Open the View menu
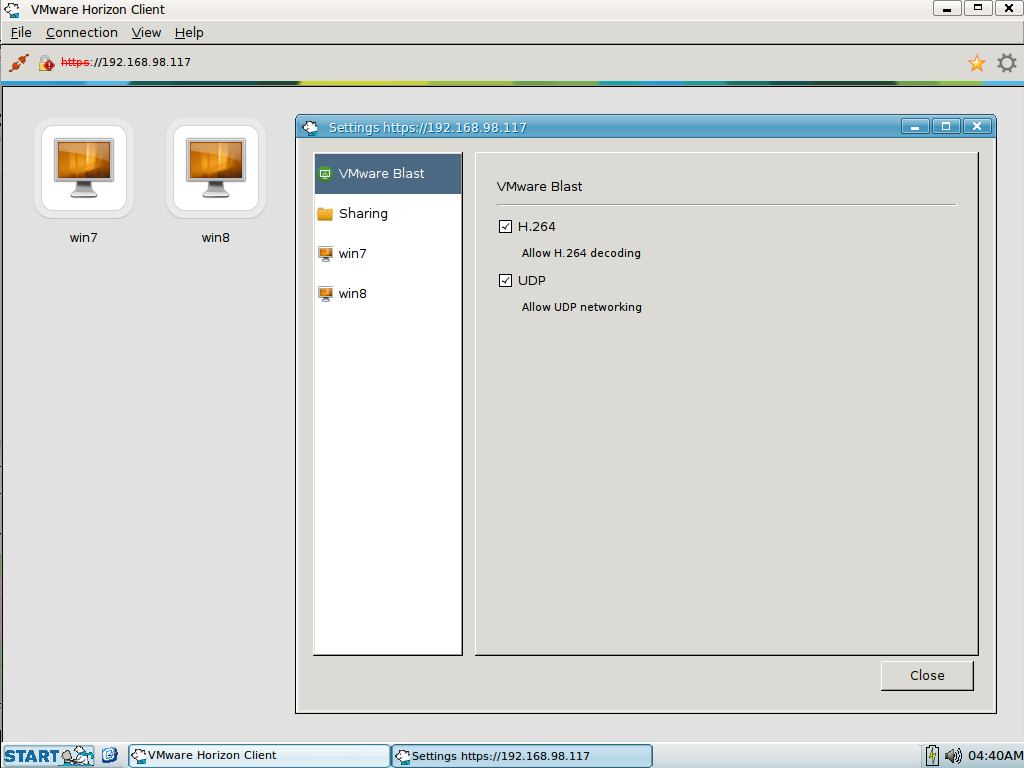The width and height of the screenshot is (1024, 768). pyautogui.click(x=146, y=32)
